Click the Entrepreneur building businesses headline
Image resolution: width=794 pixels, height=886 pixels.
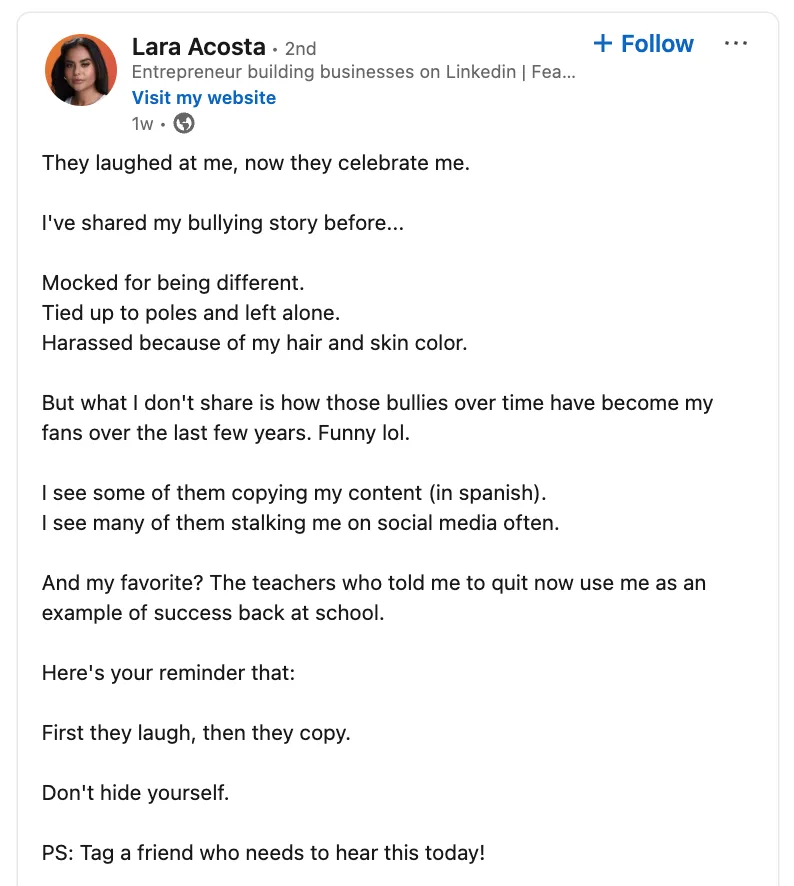point(355,73)
